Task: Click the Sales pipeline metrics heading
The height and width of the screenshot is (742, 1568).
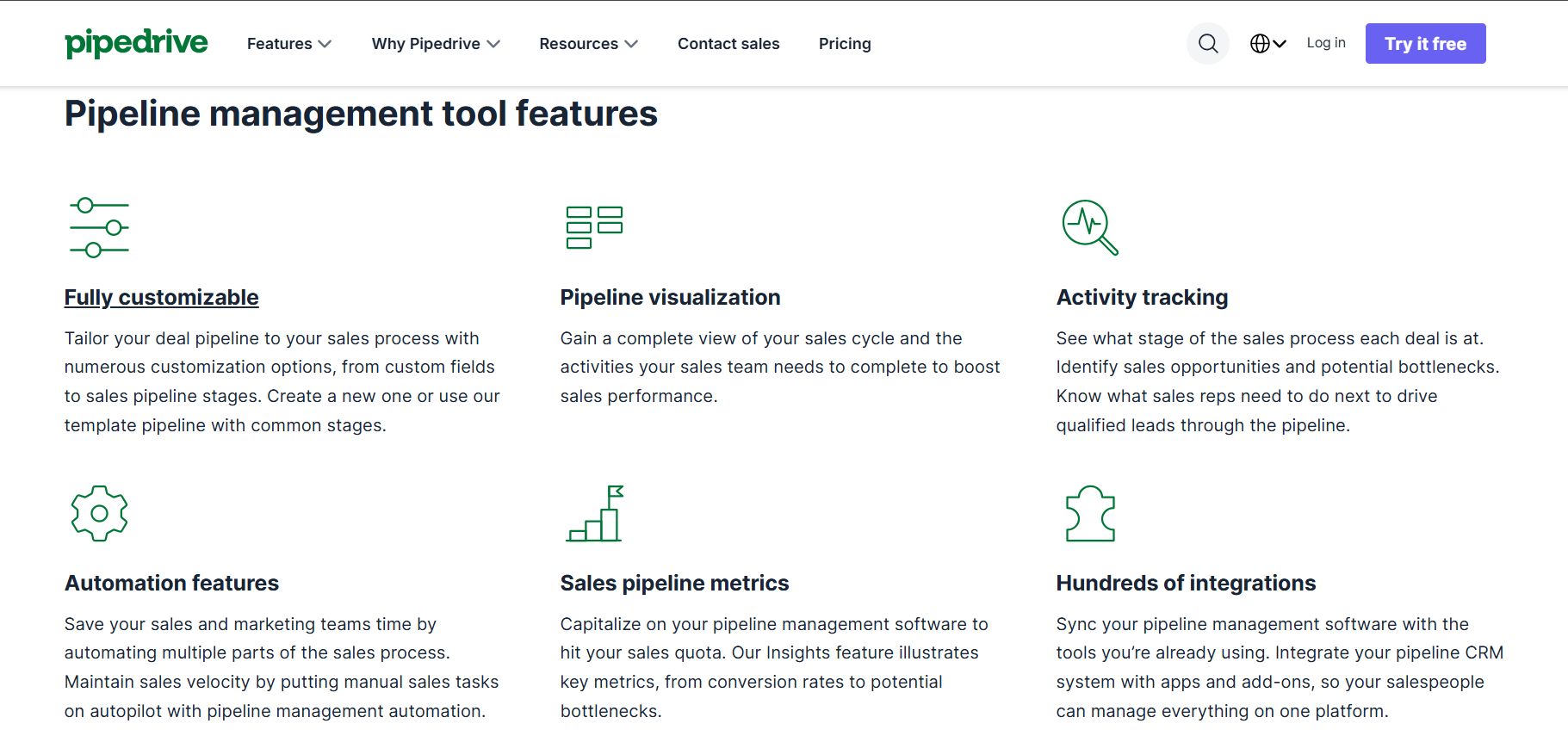Action: click(674, 583)
